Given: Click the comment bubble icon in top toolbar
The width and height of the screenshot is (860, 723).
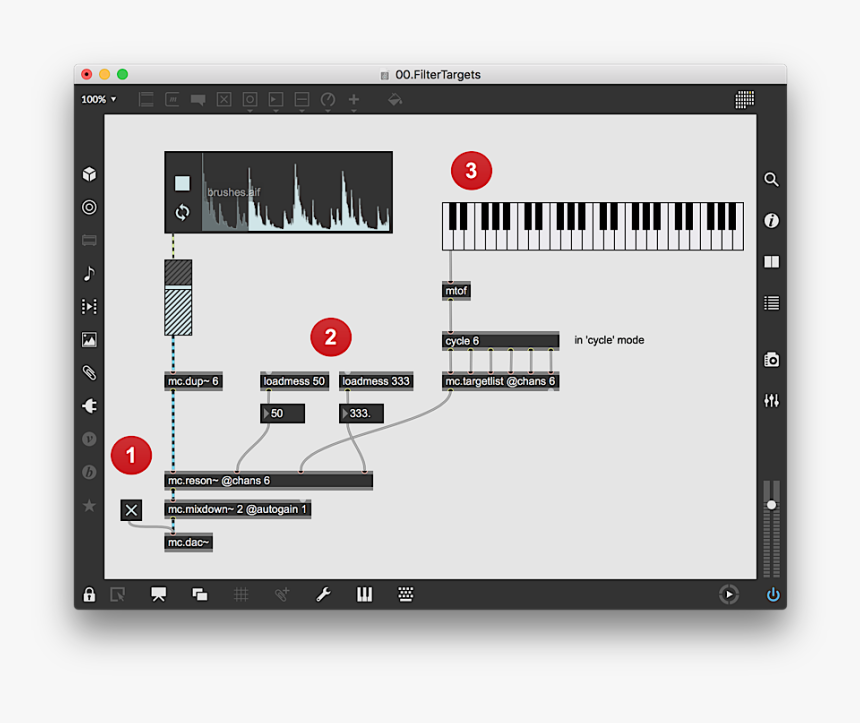Looking at the screenshot, I should (198, 99).
